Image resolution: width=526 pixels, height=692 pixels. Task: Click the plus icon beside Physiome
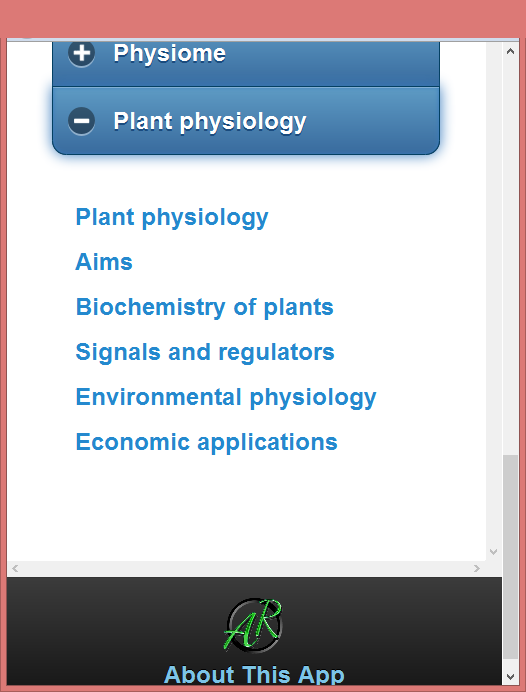pos(81,53)
